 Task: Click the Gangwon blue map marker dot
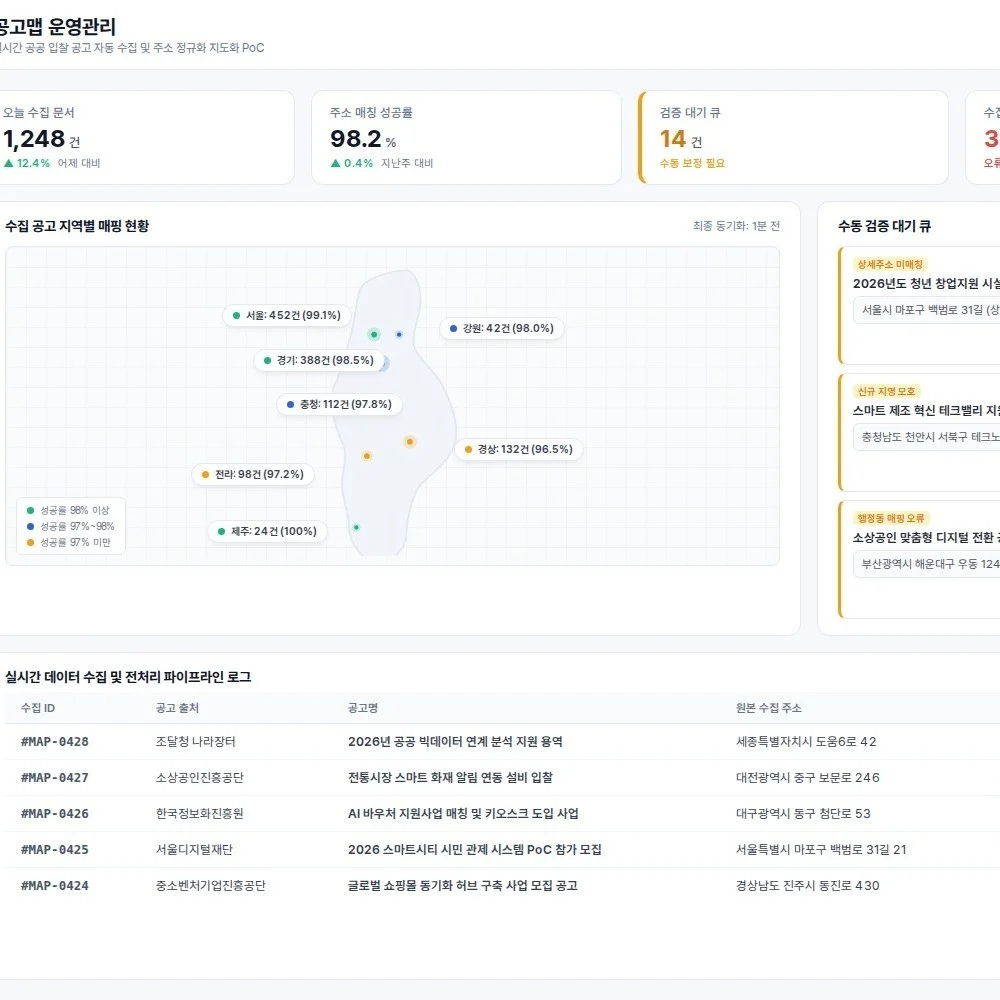click(399, 334)
